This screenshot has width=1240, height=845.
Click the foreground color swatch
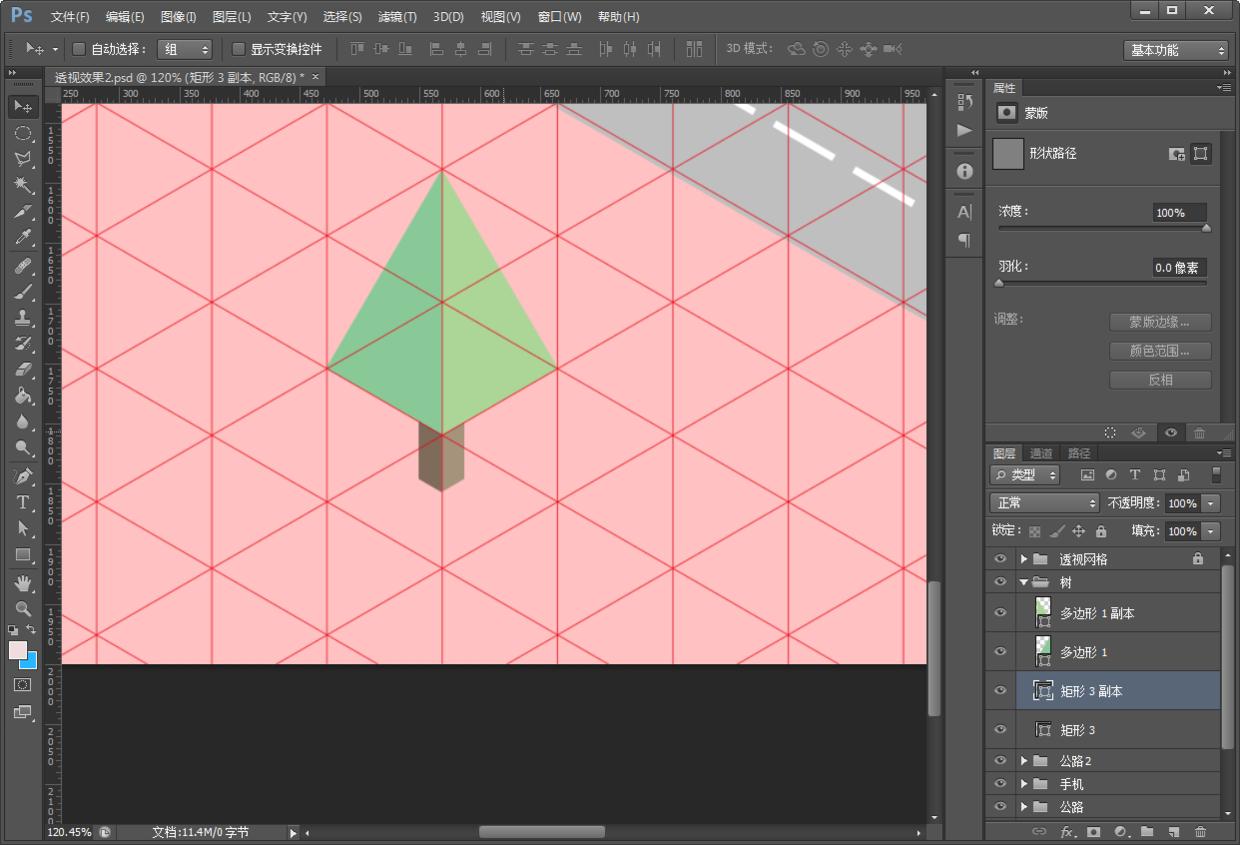[18, 651]
